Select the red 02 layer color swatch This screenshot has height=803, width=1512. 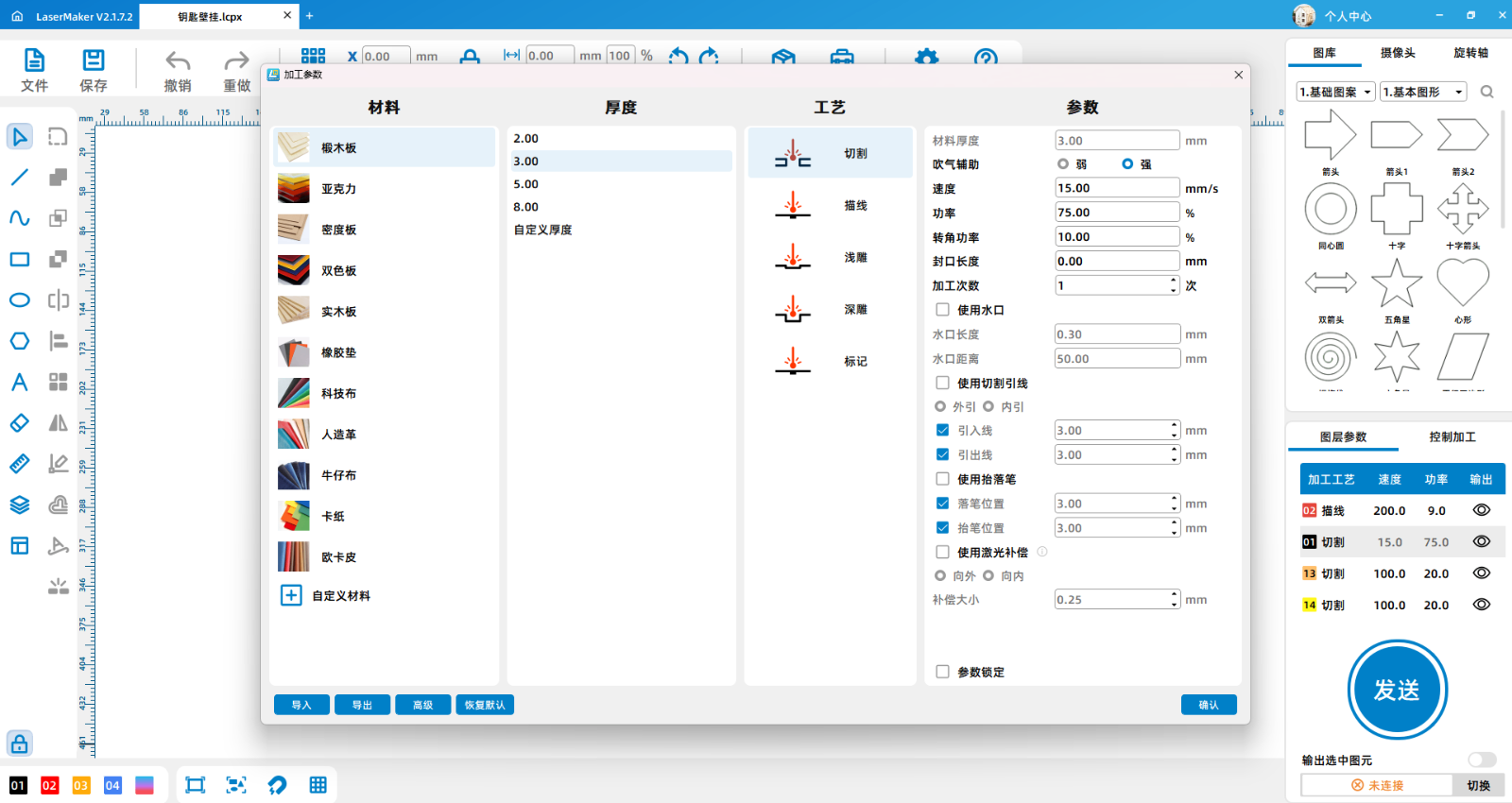[49, 785]
